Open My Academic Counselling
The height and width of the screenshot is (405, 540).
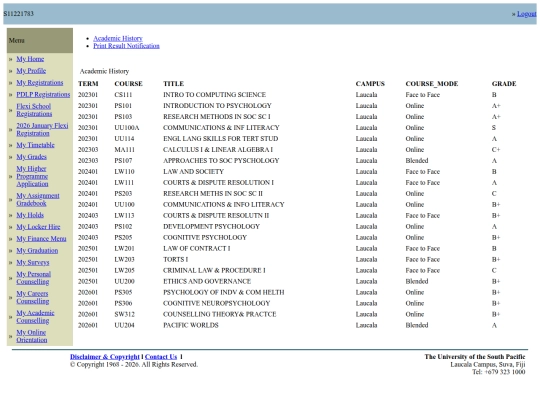point(35,317)
